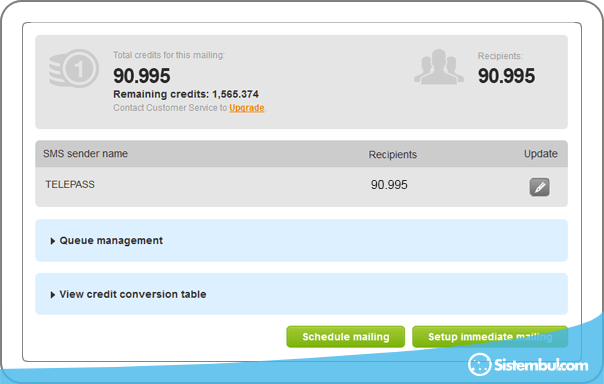This screenshot has height=384, width=604.
Task: Click the Schedule mailing button
Action: (346, 337)
